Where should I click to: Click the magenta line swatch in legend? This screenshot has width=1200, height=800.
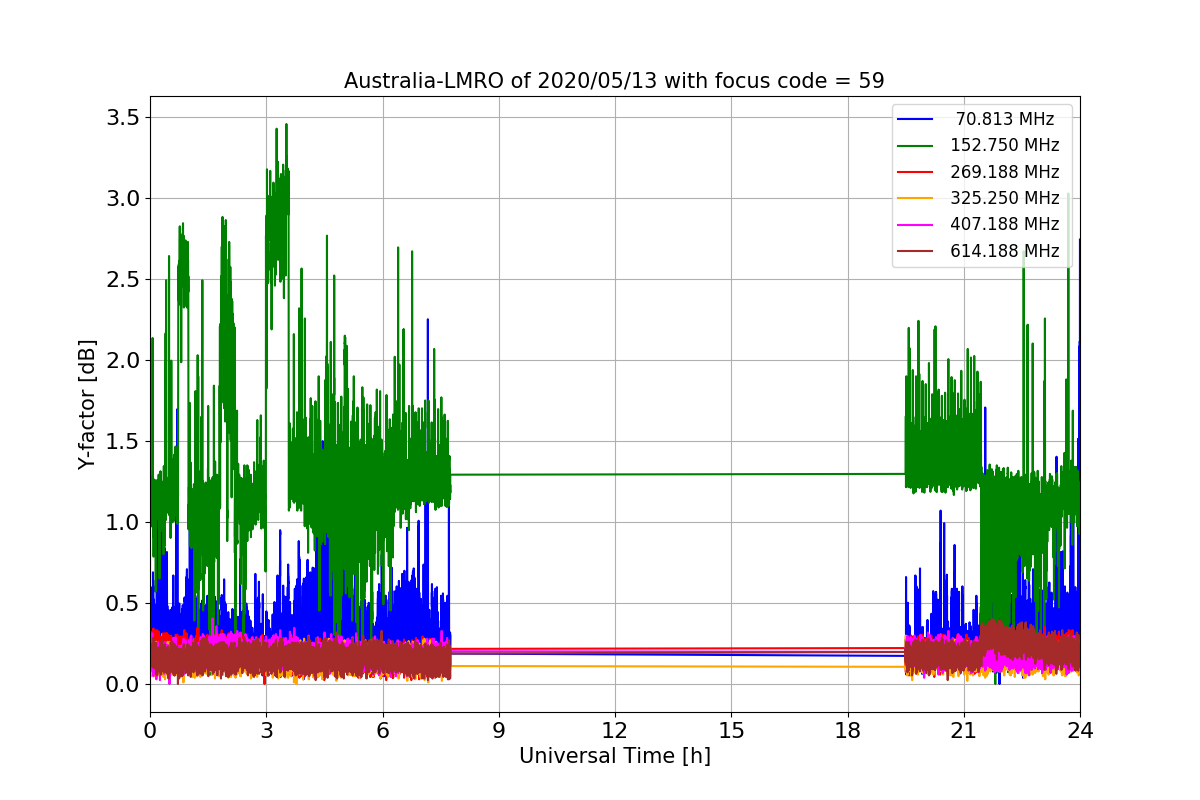[915, 225]
